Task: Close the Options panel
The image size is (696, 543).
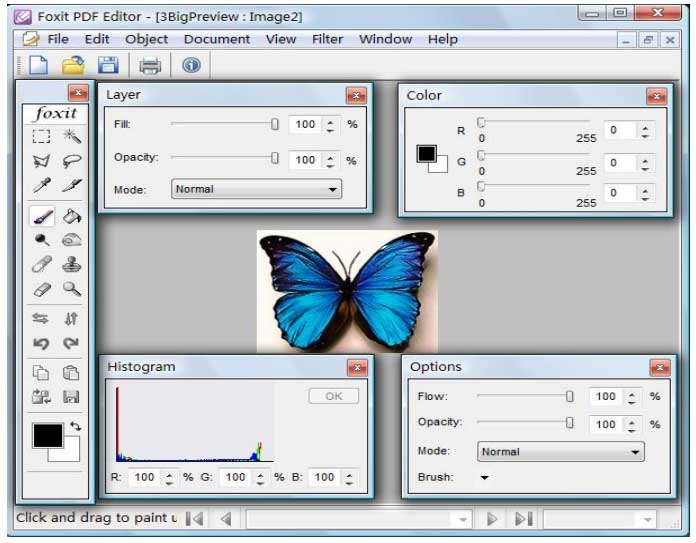Action: [660, 368]
